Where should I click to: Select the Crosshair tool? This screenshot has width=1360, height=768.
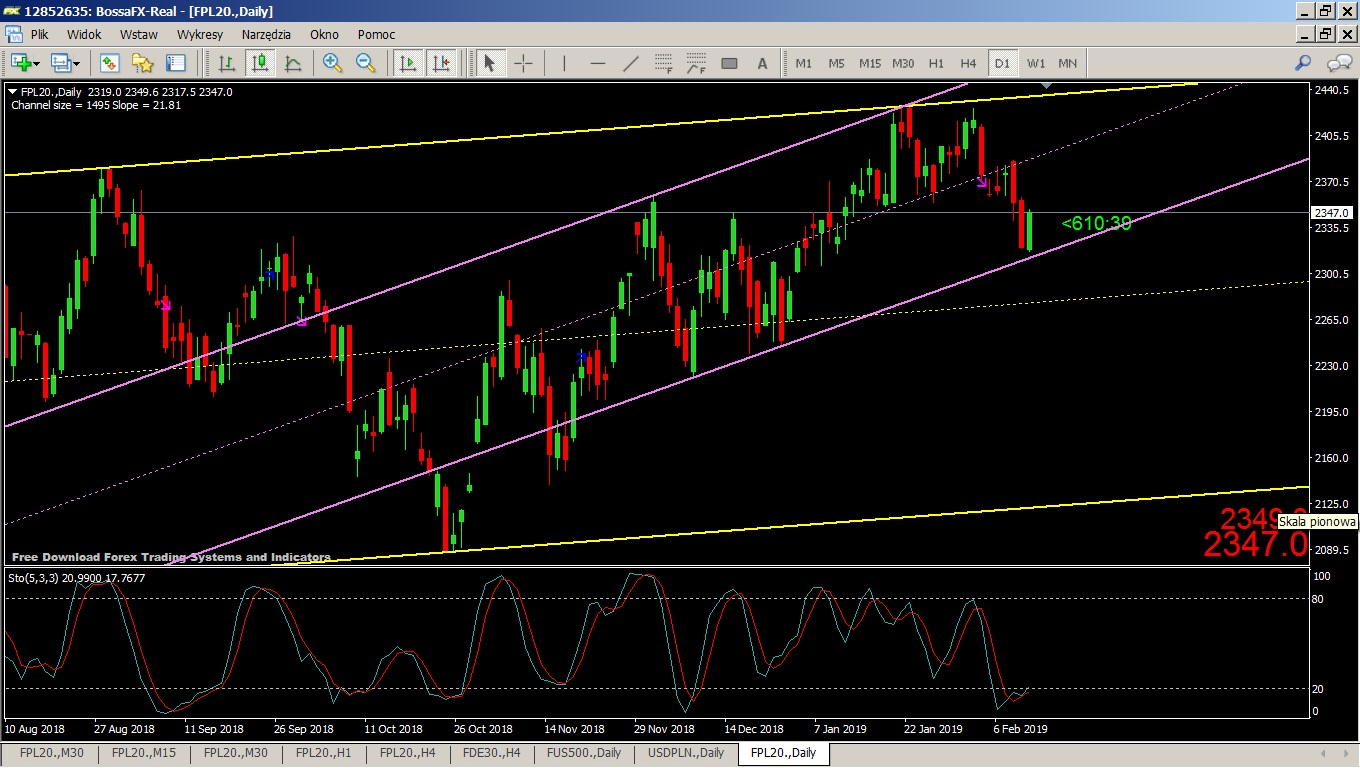(523, 63)
